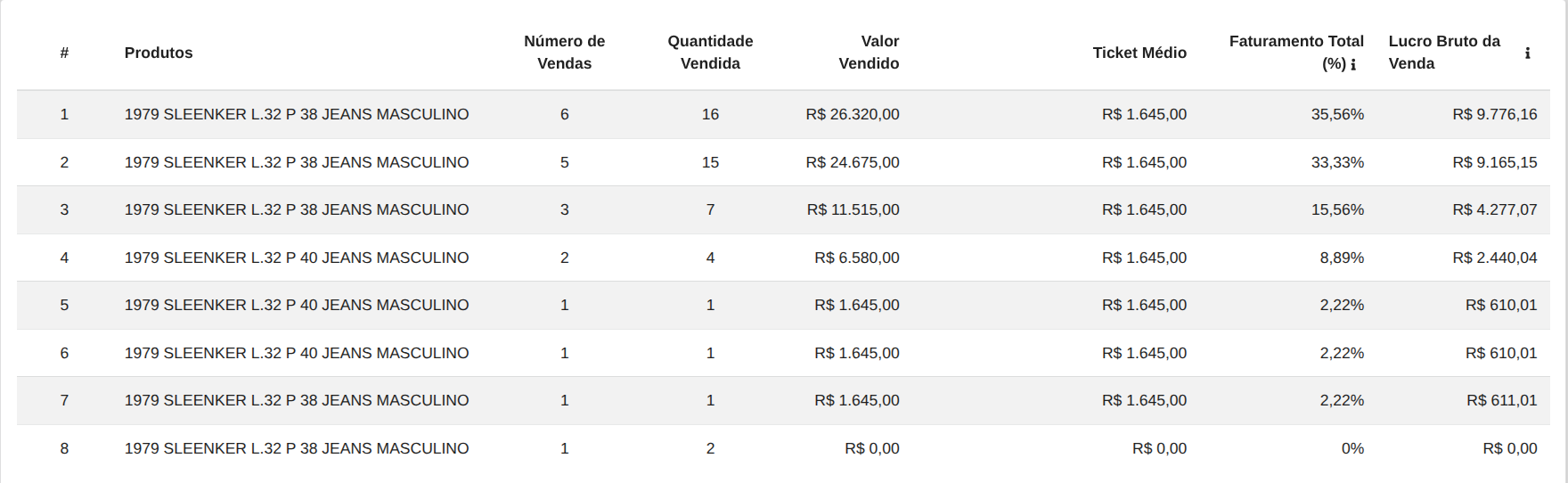The image size is (1568, 483).
Task: Select the product name in row 4
Action: 297,258
